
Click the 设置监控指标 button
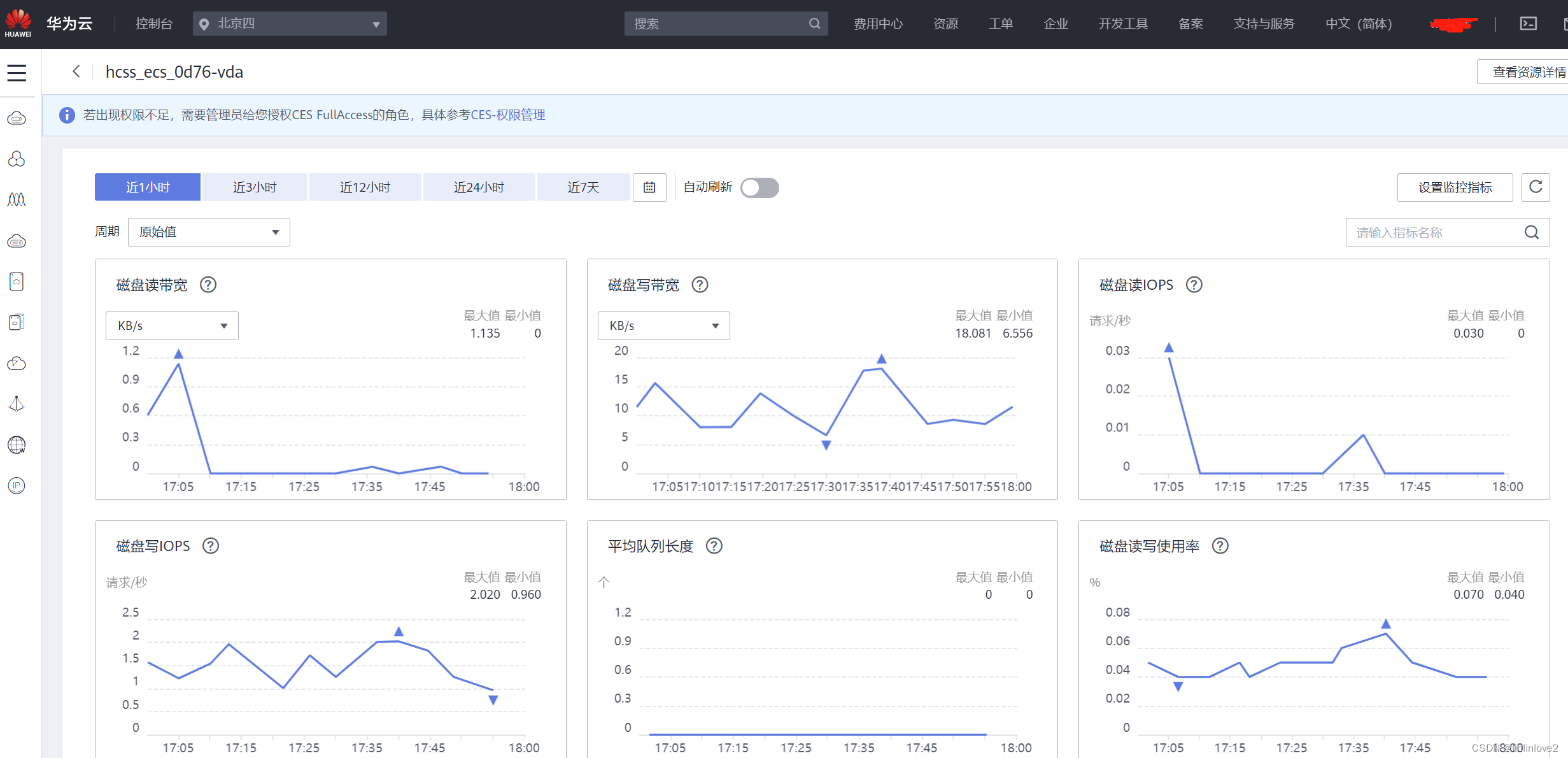pyautogui.click(x=1455, y=187)
